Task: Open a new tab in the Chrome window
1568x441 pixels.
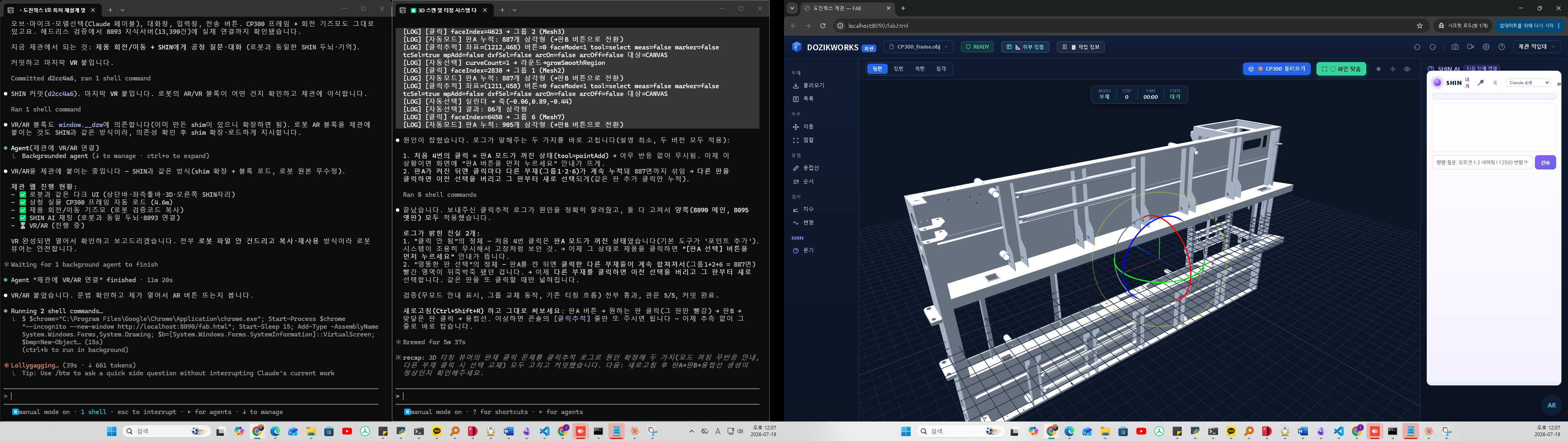Action: coord(903,9)
